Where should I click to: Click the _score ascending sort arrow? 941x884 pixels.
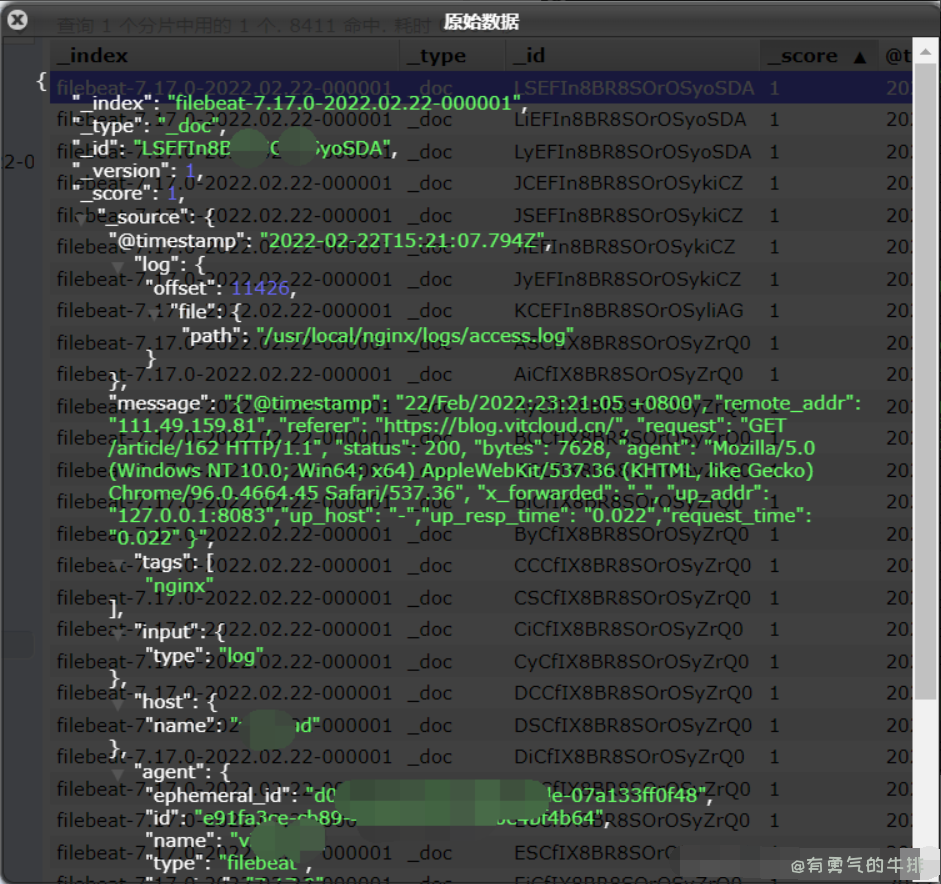[x=860, y=57]
